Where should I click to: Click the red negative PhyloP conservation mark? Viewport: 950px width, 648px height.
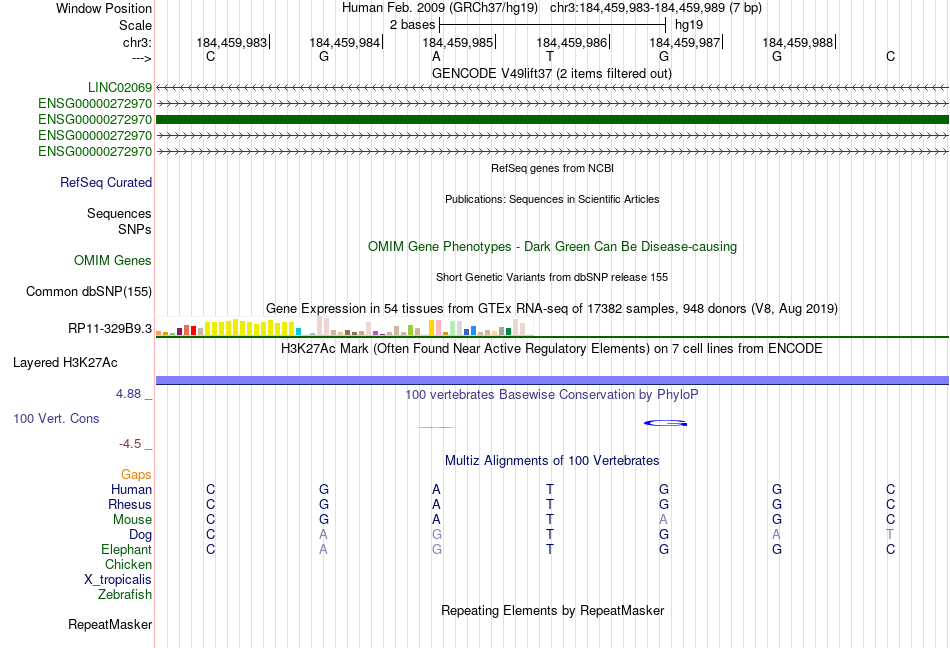436,428
